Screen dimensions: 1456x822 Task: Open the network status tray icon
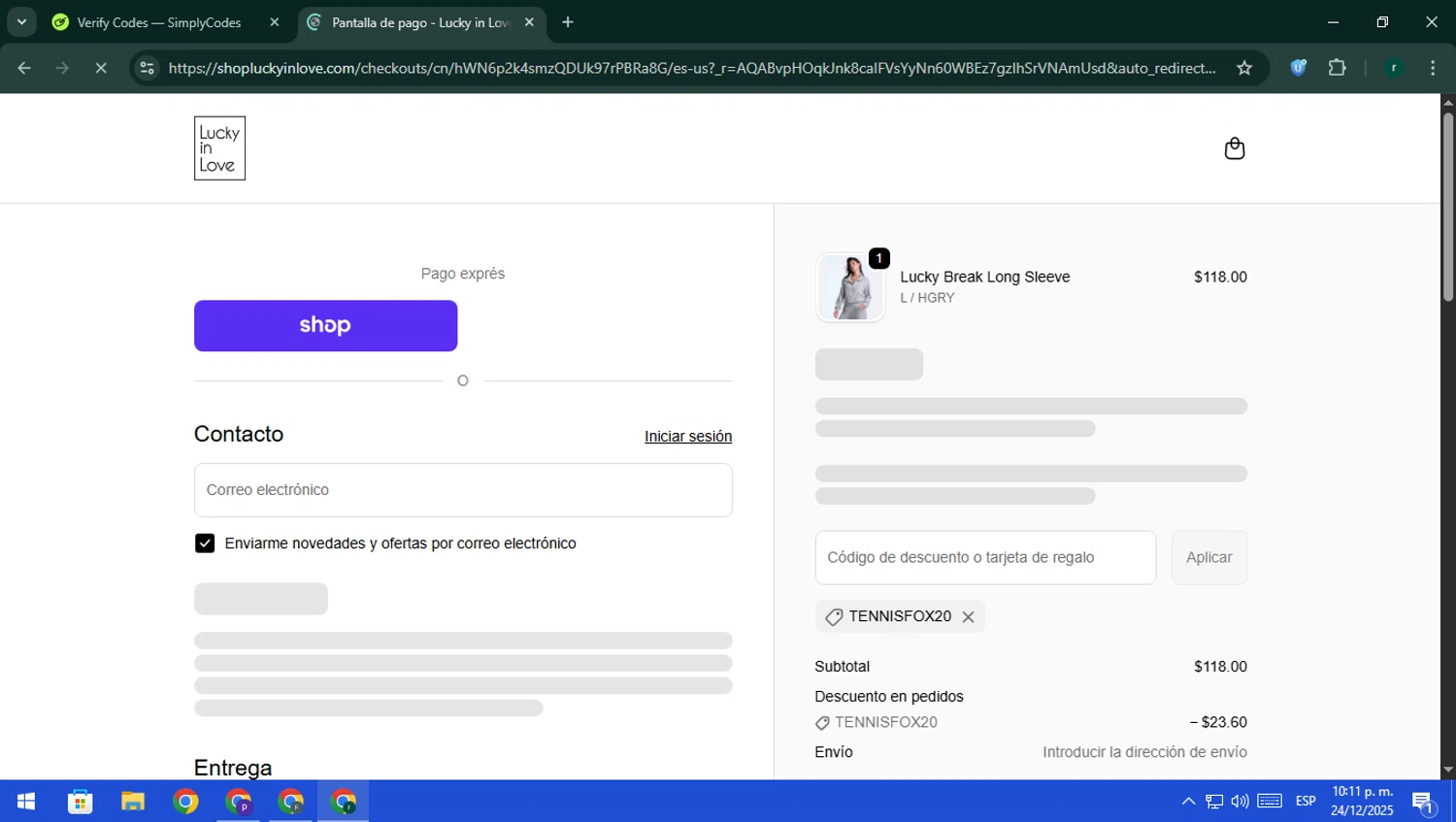pos(1214,802)
